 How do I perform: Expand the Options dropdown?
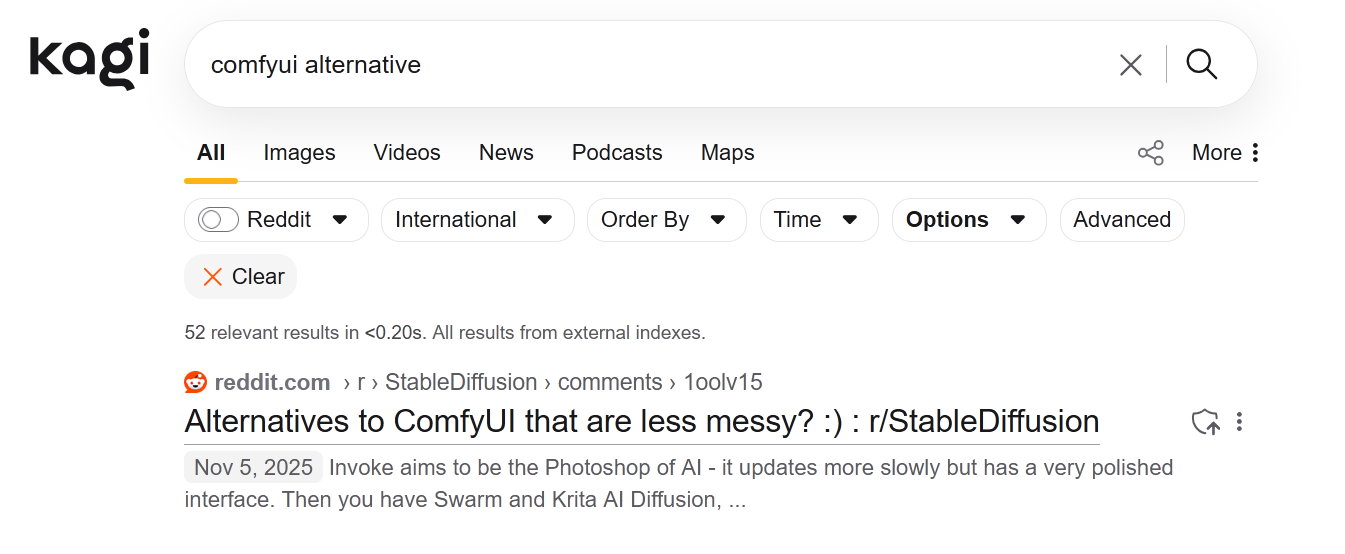coord(969,220)
